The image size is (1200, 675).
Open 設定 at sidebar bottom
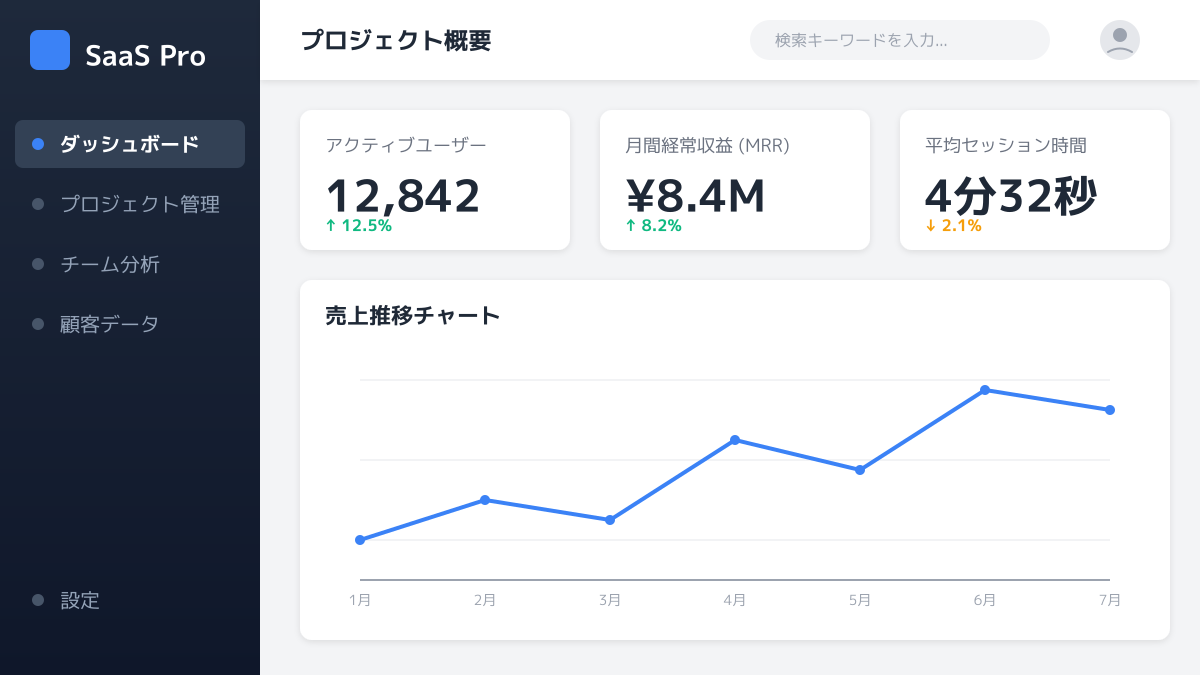click(x=80, y=600)
